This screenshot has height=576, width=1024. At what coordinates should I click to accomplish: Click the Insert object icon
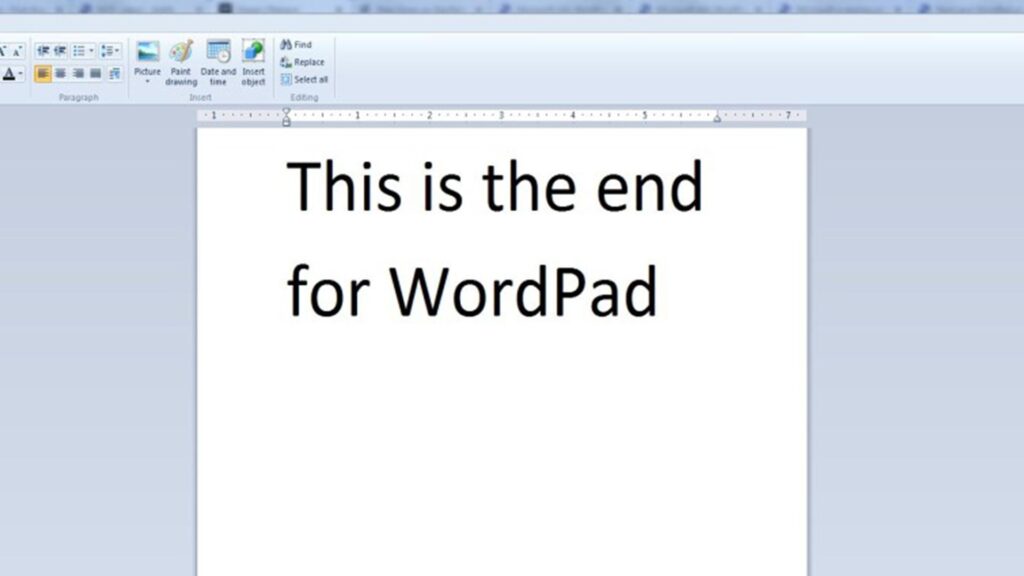pyautogui.click(x=253, y=52)
